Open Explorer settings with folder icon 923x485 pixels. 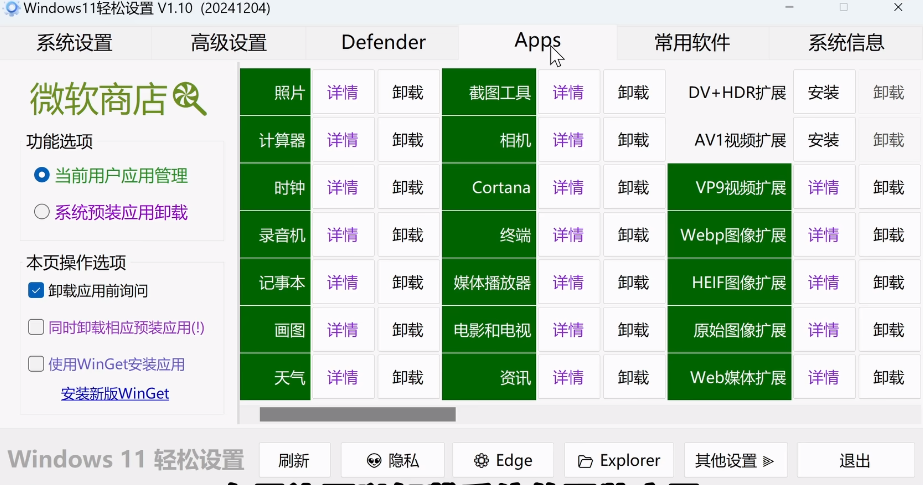(619, 460)
